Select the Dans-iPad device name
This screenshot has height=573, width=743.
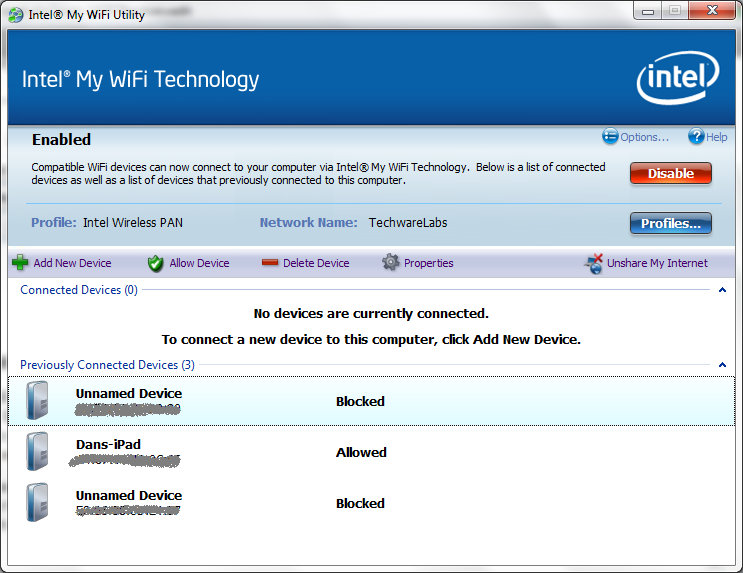[109, 445]
